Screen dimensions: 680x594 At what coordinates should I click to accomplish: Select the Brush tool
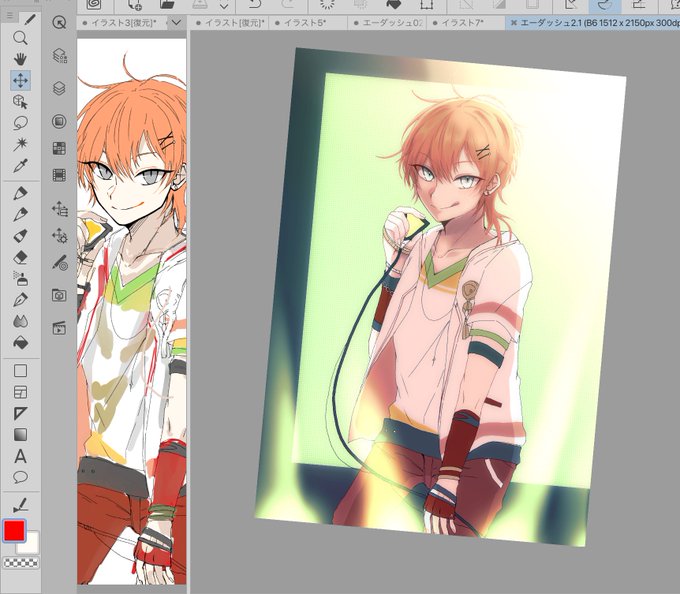pos(20,236)
